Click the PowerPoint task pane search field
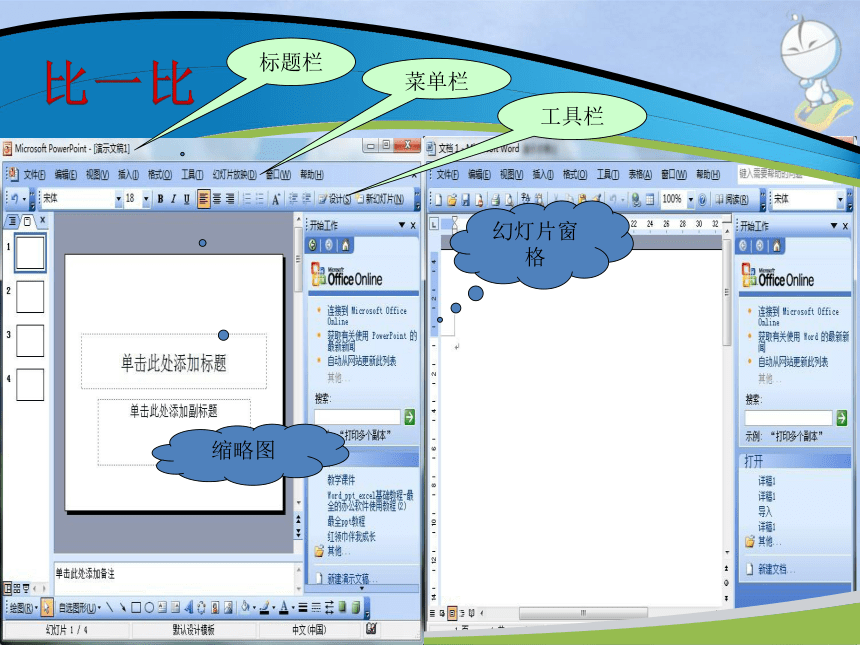The width and height of the screenshot is (860, 645). (x=358, y=417)
